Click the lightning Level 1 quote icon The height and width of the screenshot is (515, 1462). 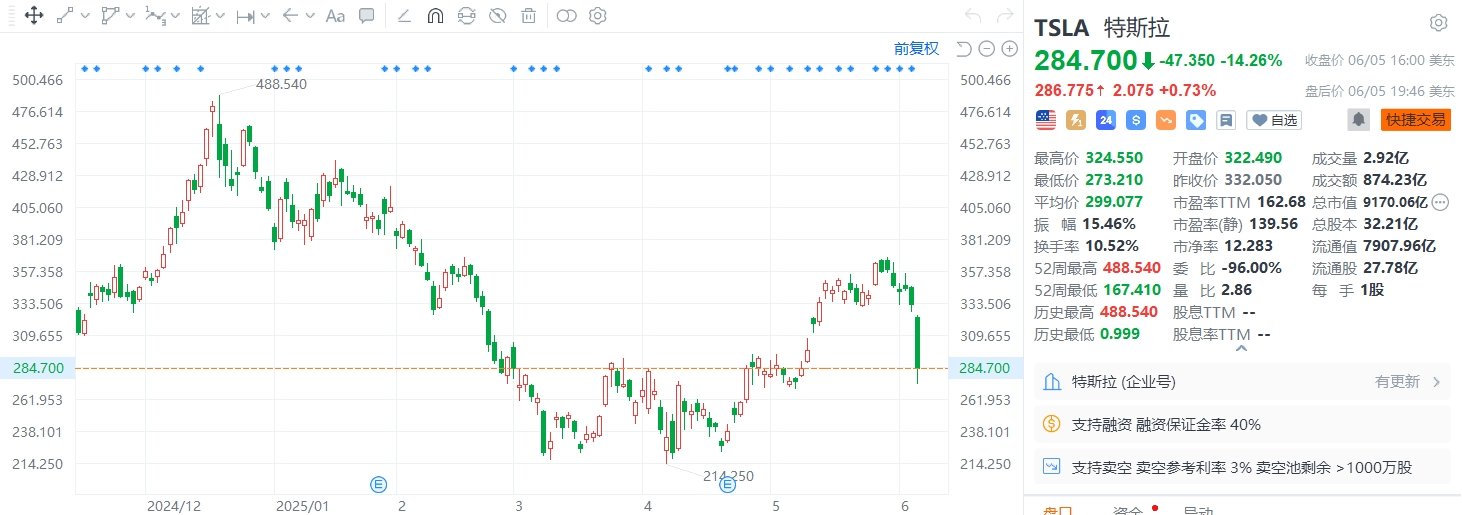[1076, 120]
